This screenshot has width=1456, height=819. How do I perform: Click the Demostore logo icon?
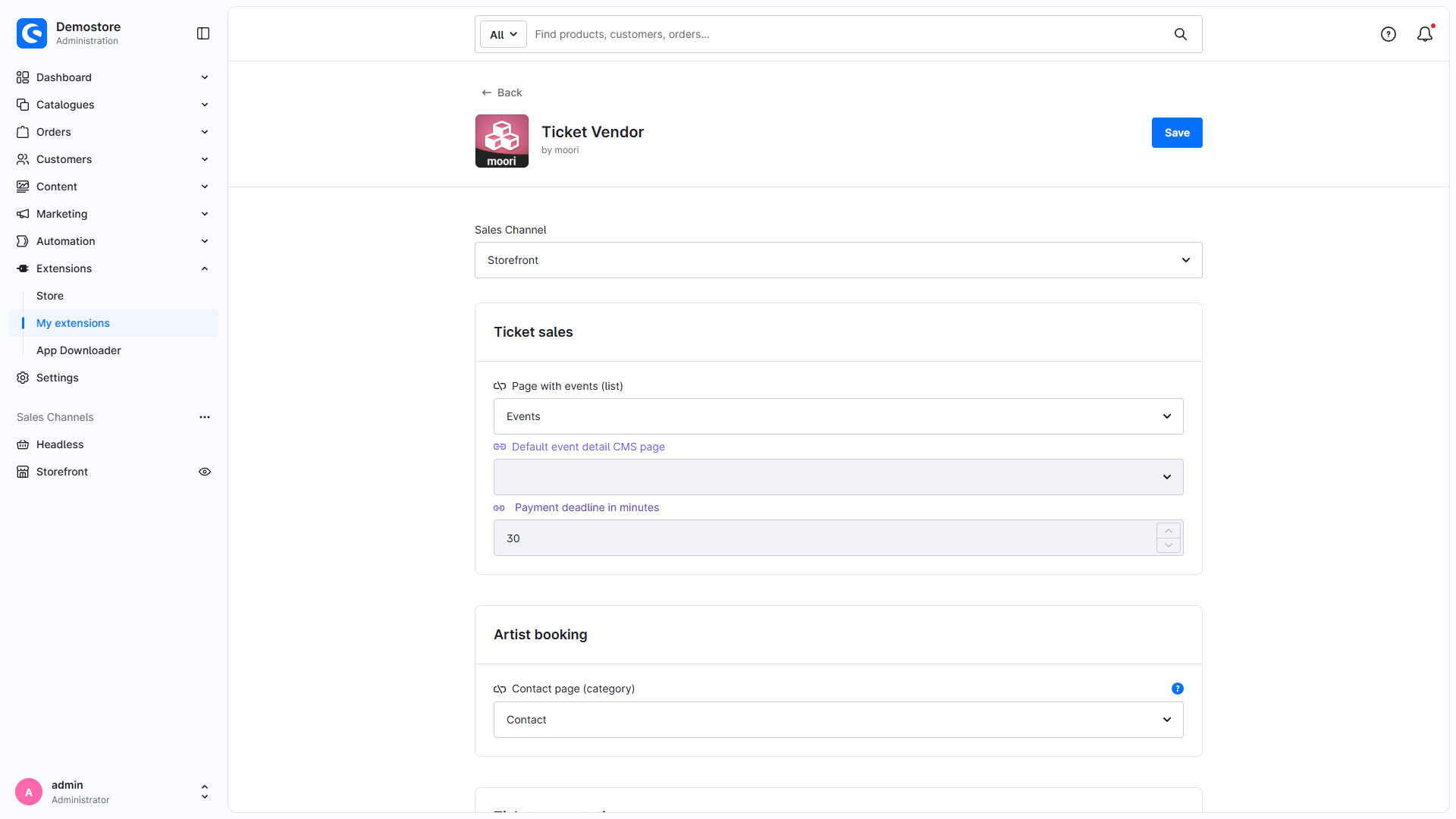32,33
